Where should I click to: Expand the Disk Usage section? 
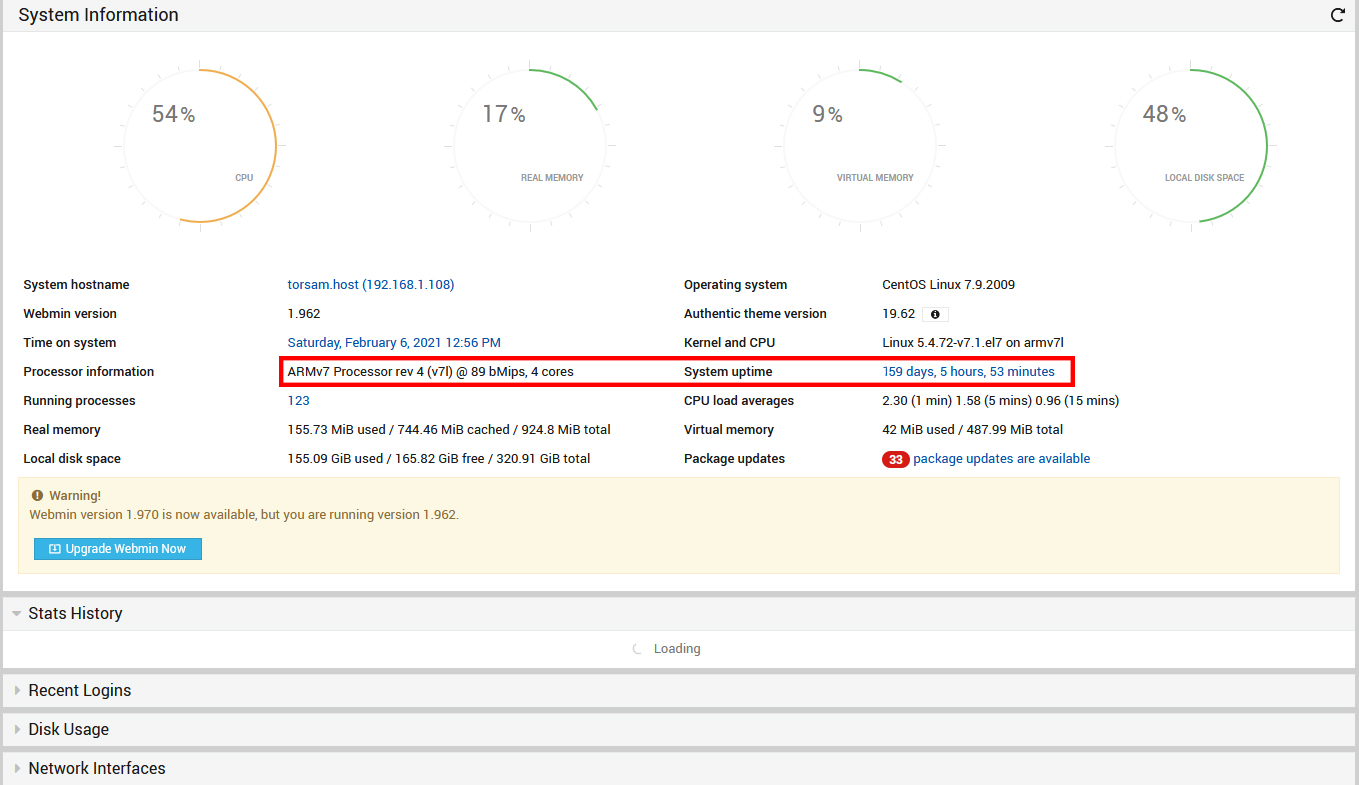pos(679,729)
